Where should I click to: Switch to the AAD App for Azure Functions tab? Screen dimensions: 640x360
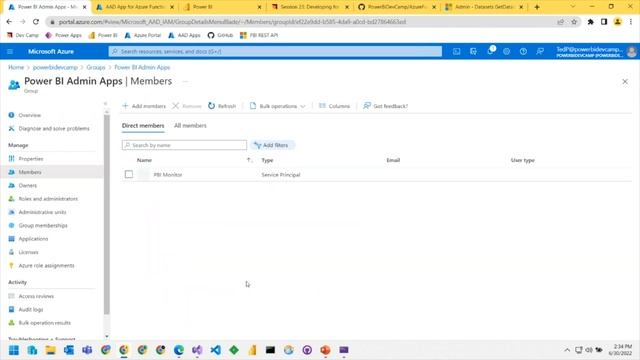coord(134,7)
